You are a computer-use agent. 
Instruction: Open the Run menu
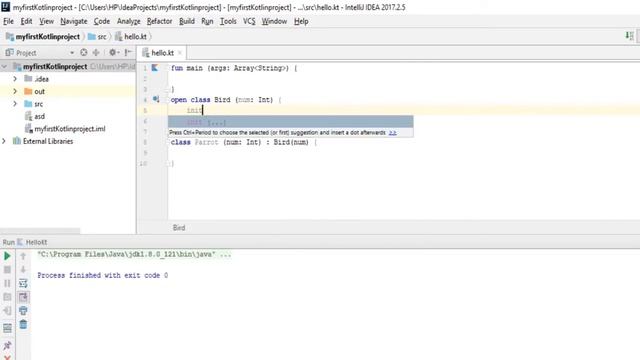click(207, 21)
